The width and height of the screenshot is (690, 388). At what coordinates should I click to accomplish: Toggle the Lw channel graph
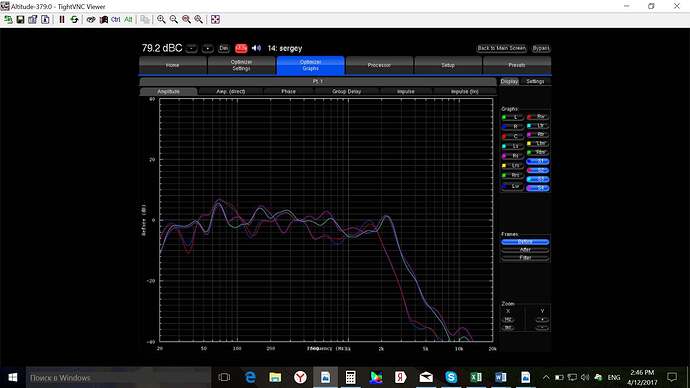(512, 186)
